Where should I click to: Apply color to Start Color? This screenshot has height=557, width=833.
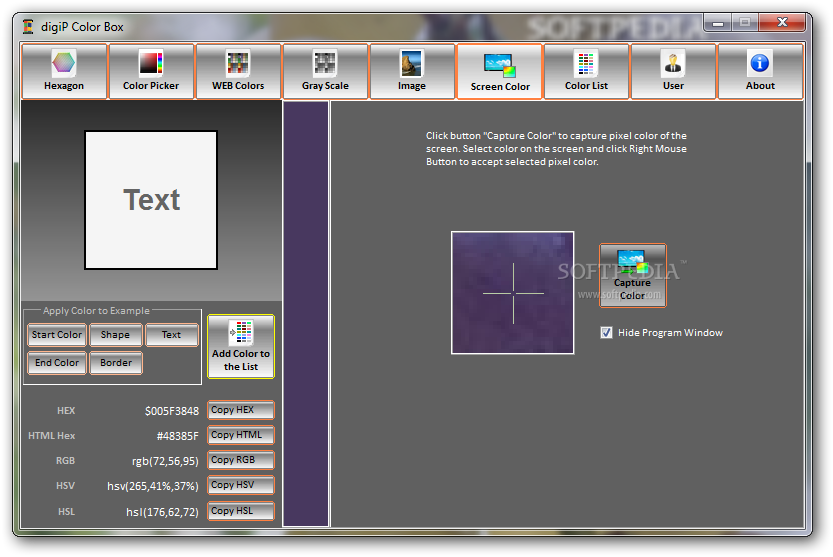click(x=57, y=335)
